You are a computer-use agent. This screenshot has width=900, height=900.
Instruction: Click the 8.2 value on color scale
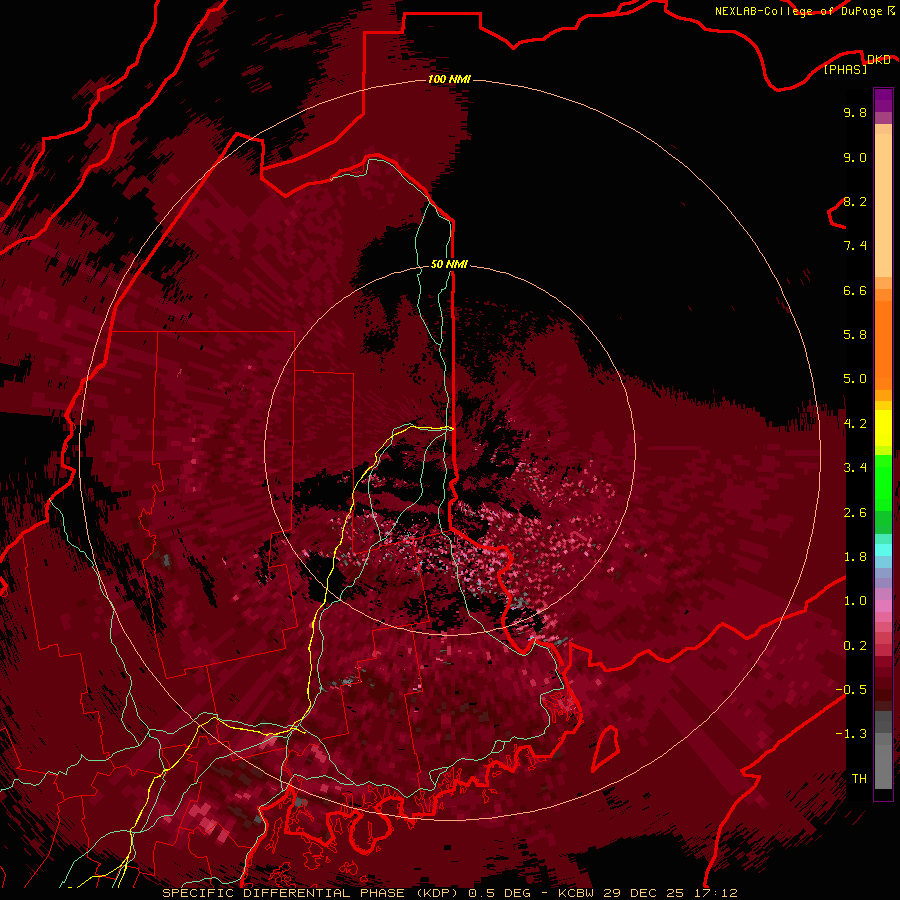pos(855,201)
